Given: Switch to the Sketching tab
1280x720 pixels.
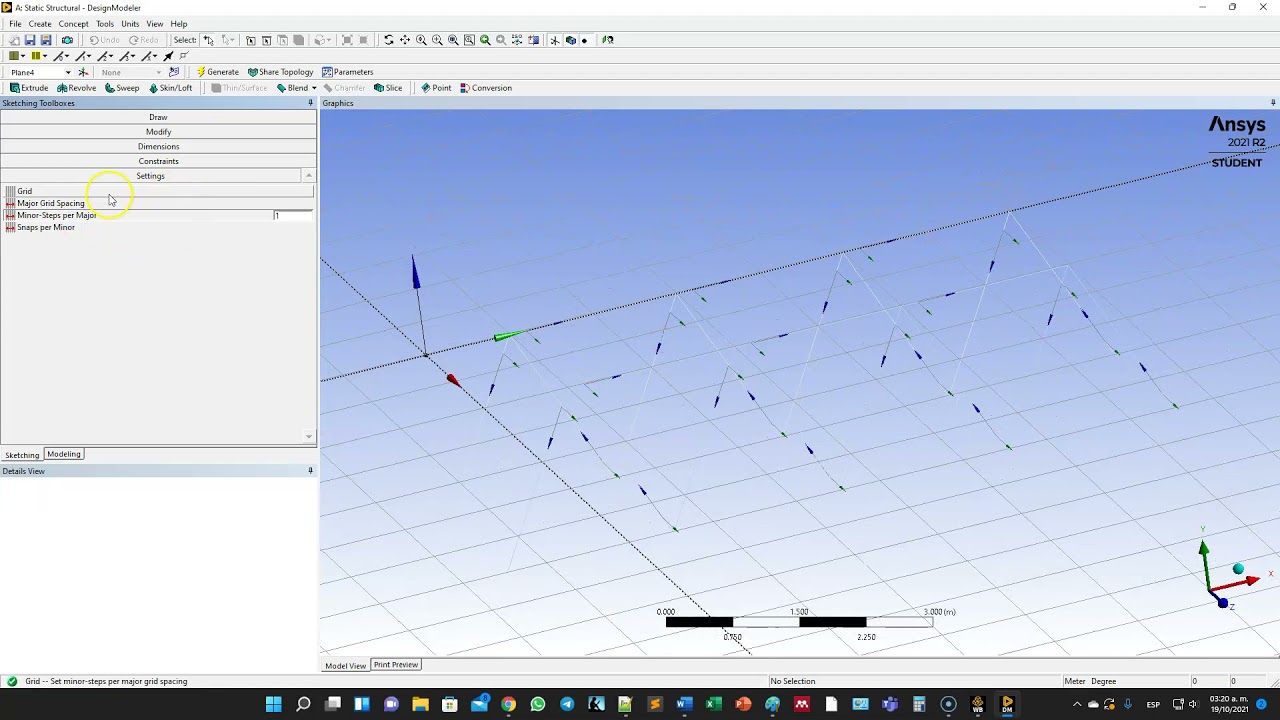Looking at the screenshot, I should click(22, 455).
